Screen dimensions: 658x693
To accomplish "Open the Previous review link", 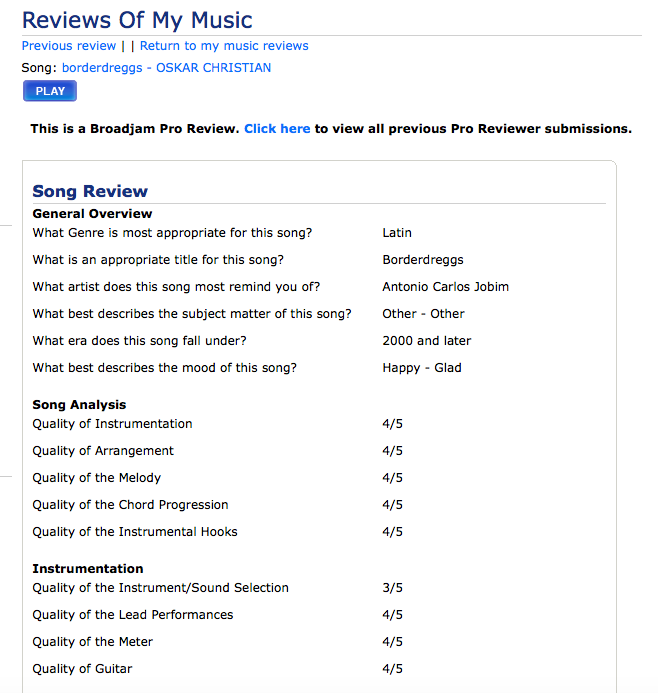I will [x=69, y=46].
